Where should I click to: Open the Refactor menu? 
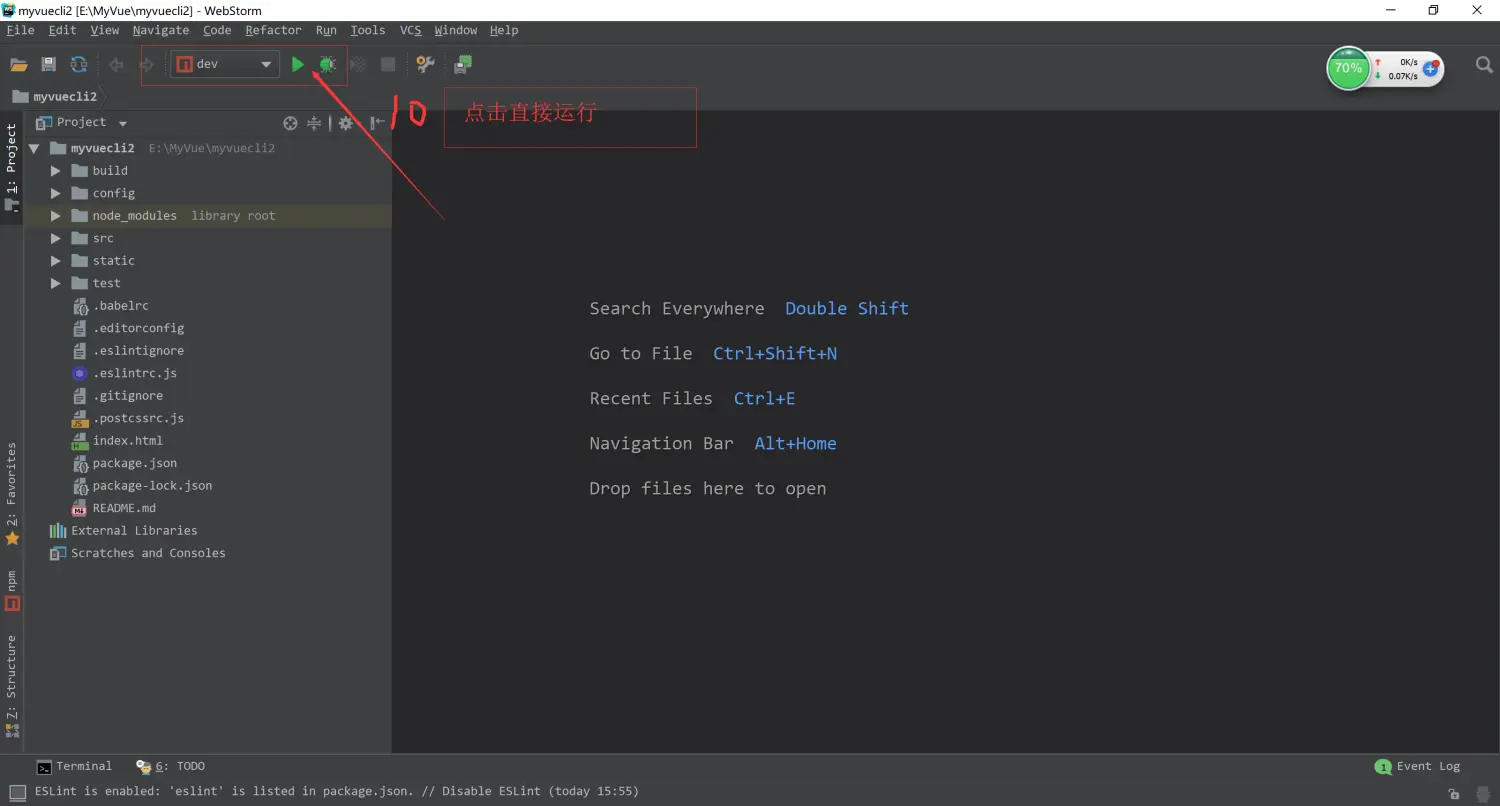(x=273, y=30)
